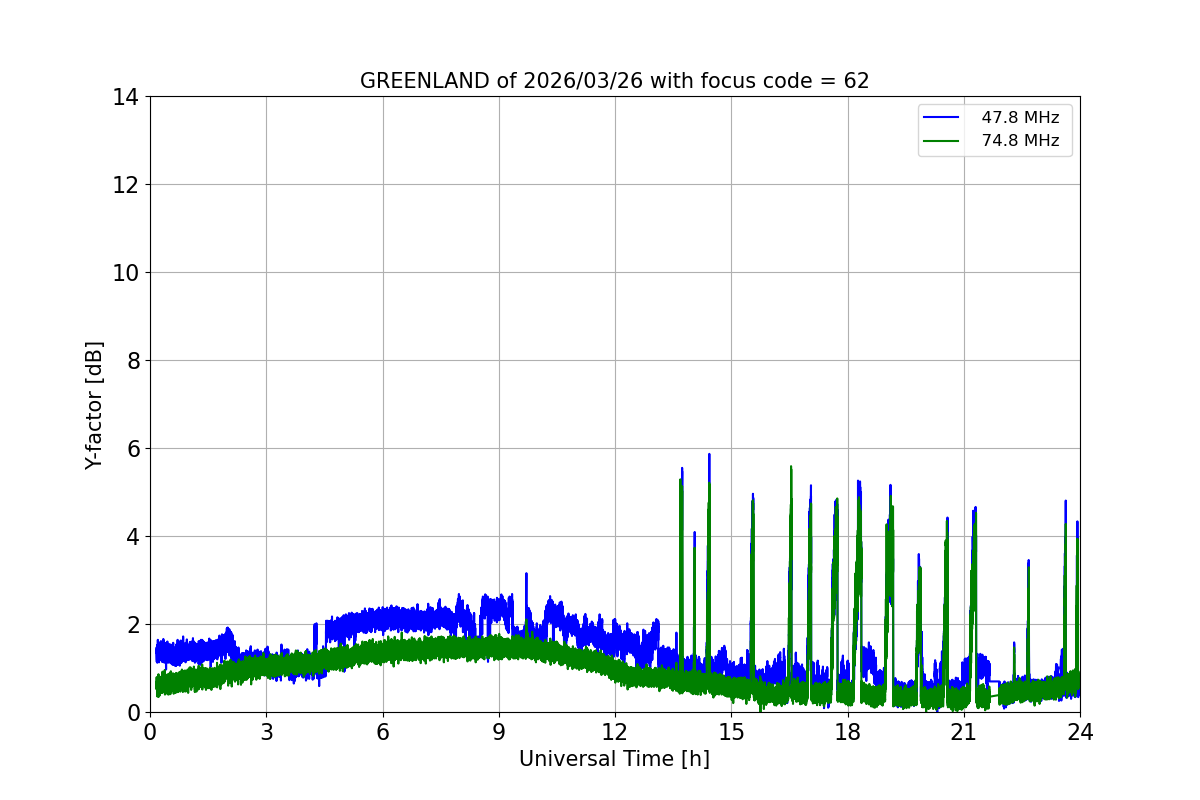Click the y-axis tick label '2'
This screenshot has height=800, width=1200.
(x=131, y=625)
